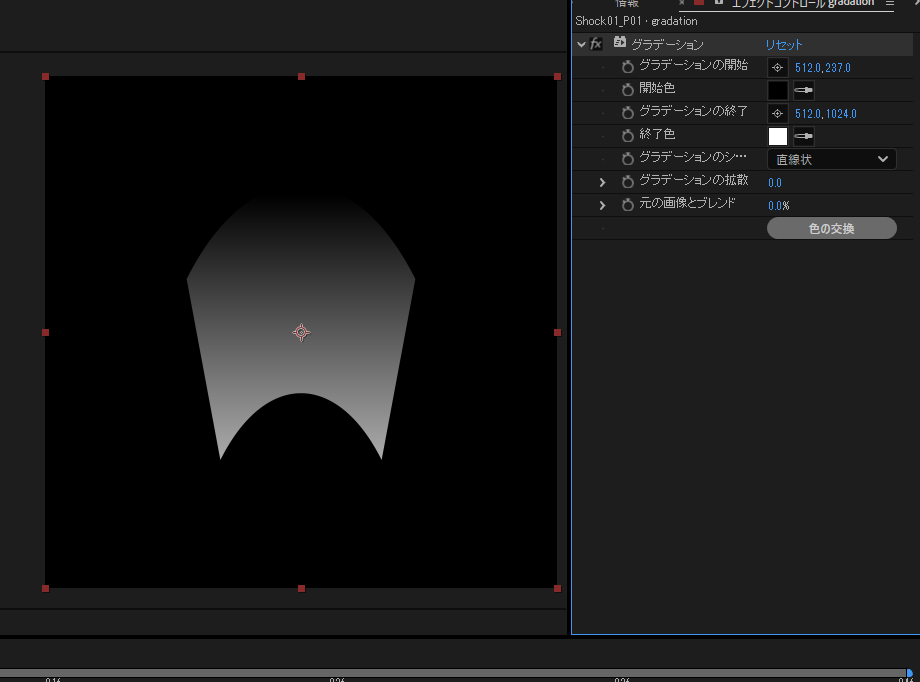Click the crosshair picker for グラデーションの終了
Viewport: 920px width, 682px height.
[x=777, y=113]
